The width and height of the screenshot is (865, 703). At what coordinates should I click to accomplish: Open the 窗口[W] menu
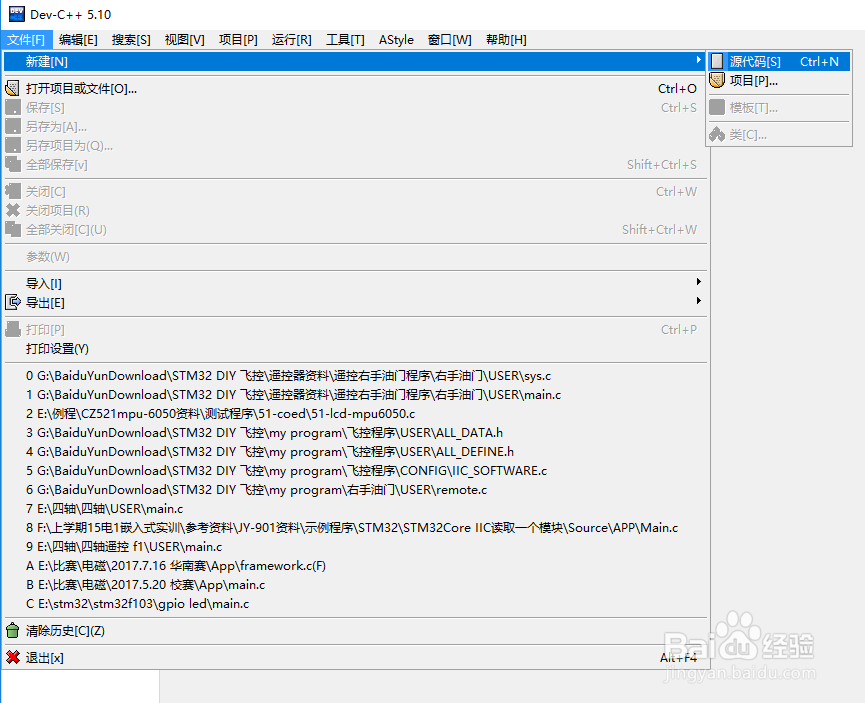tap(450, 40)
